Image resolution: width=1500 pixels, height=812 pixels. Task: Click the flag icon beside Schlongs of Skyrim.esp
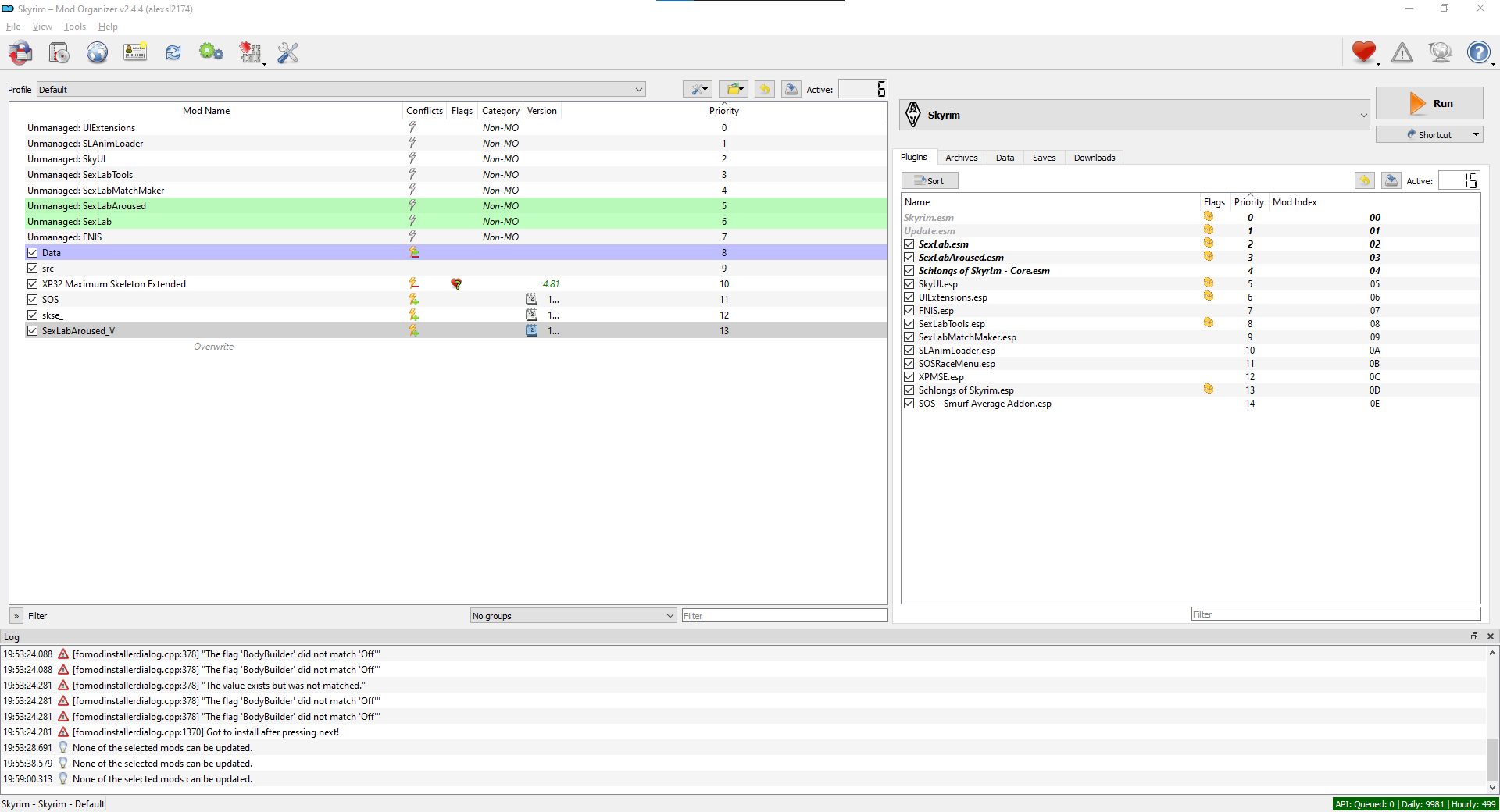(x=1209, y=389)
